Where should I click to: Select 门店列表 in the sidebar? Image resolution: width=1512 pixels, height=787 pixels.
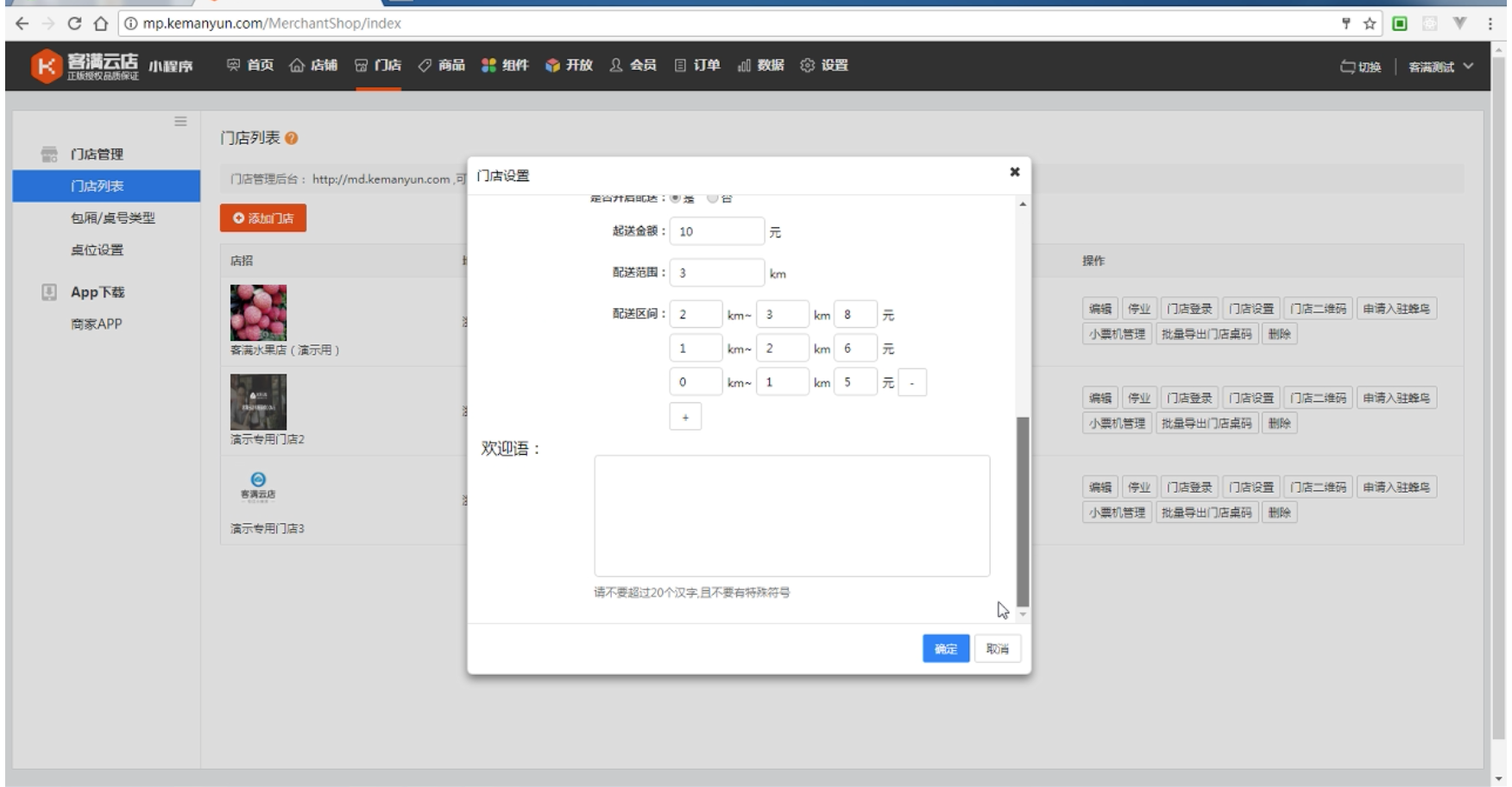click(106, 186)
